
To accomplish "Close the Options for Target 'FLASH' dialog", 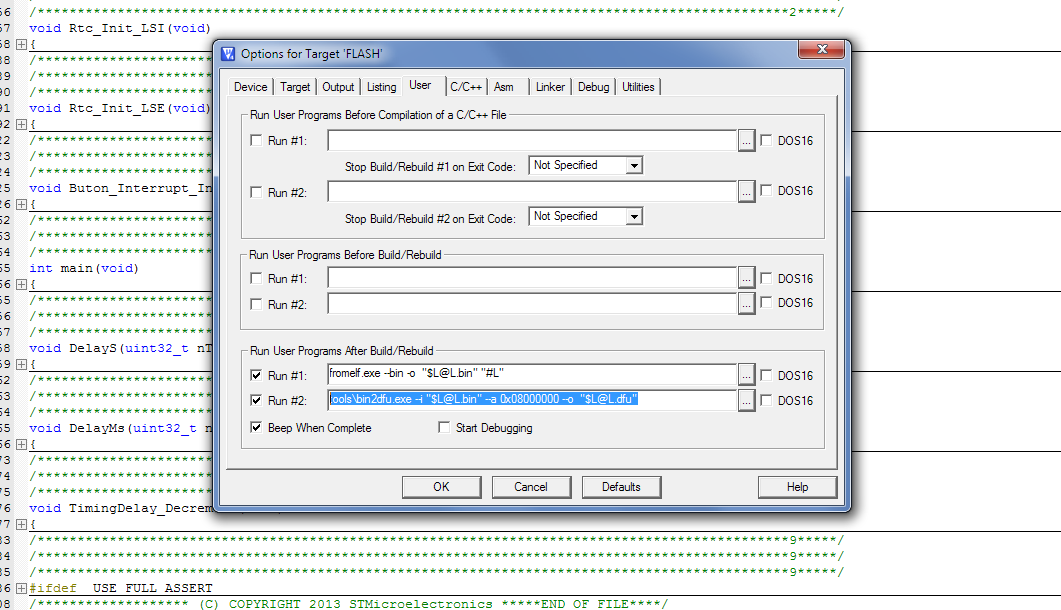I will [822, 49].
